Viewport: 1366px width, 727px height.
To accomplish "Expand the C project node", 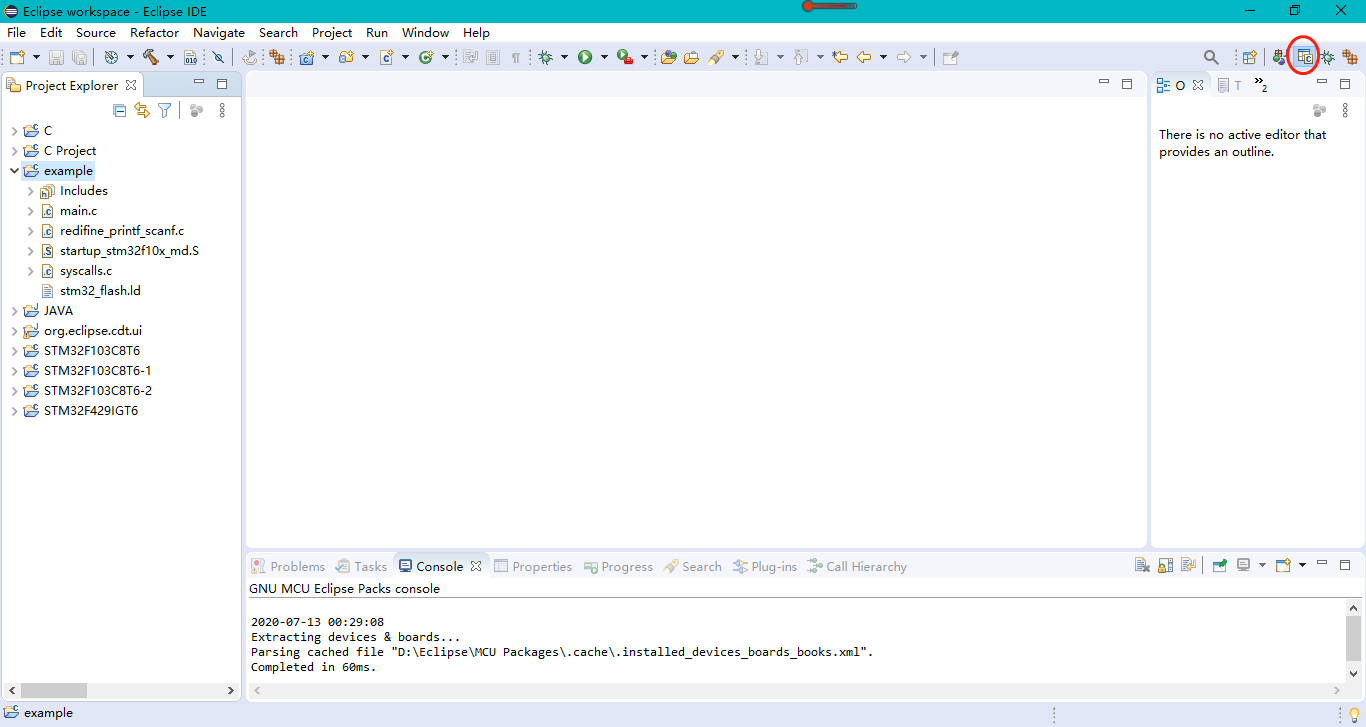I will 14,131.
